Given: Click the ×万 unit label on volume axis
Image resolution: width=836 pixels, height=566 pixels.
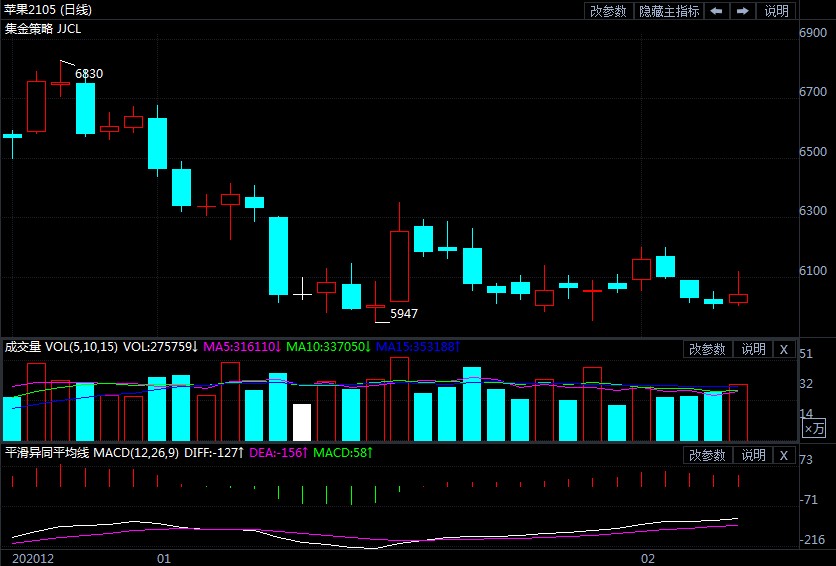Looking at the screenshot, I should [815, 428].
